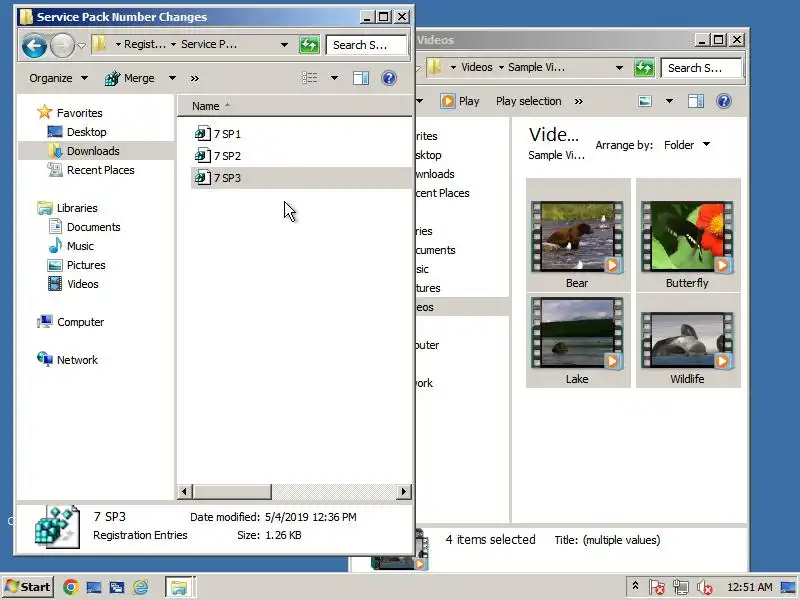Open the view options dropdown in front window

[334, 78]
